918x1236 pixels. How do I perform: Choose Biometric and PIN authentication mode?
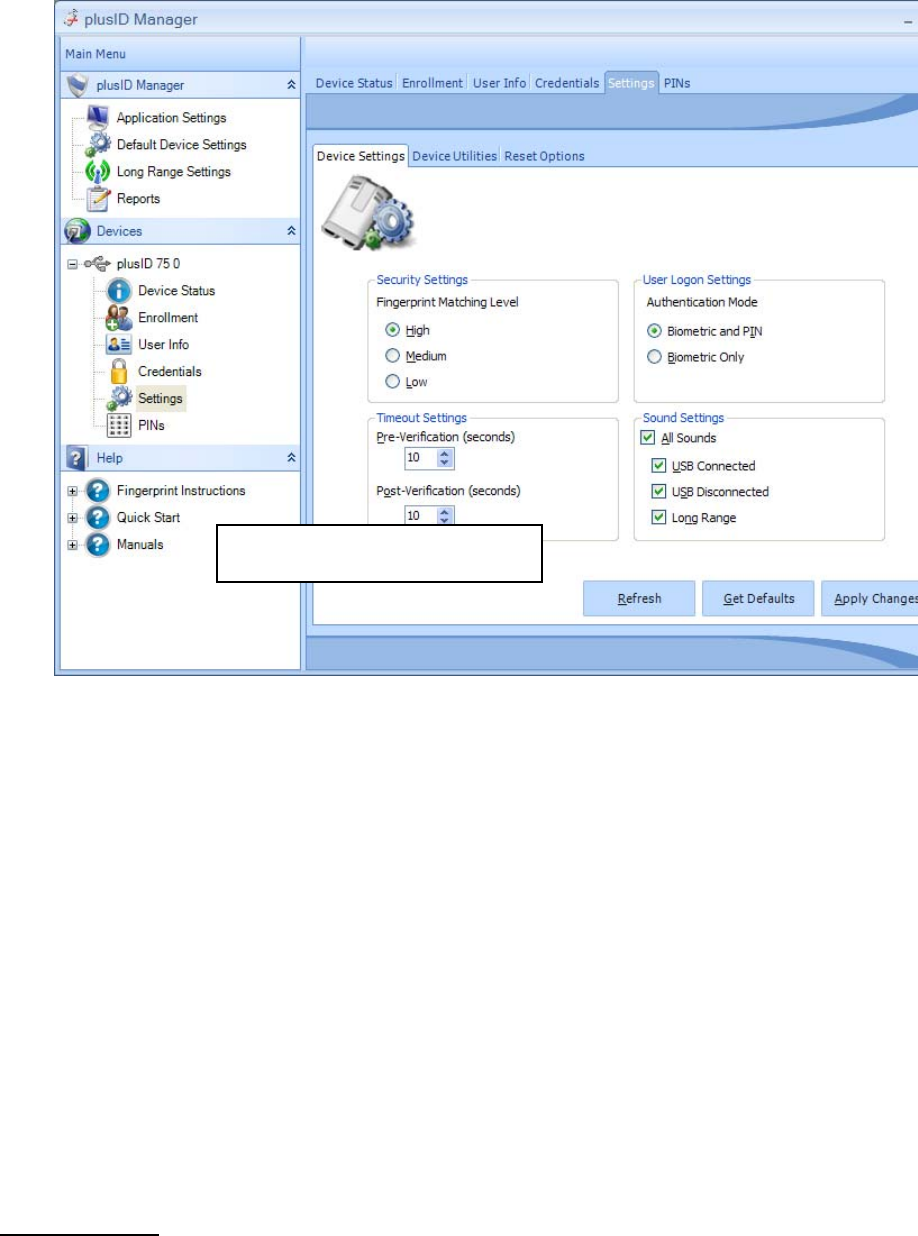655,331
